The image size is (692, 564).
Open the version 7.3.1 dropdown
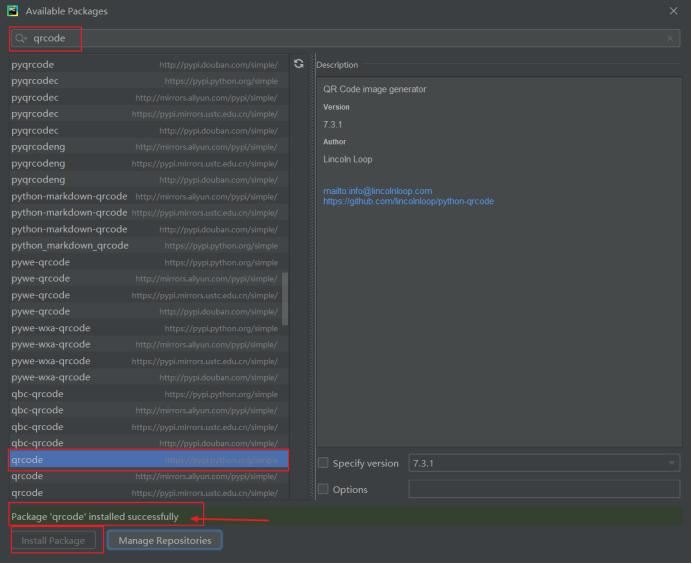point(543,463)
